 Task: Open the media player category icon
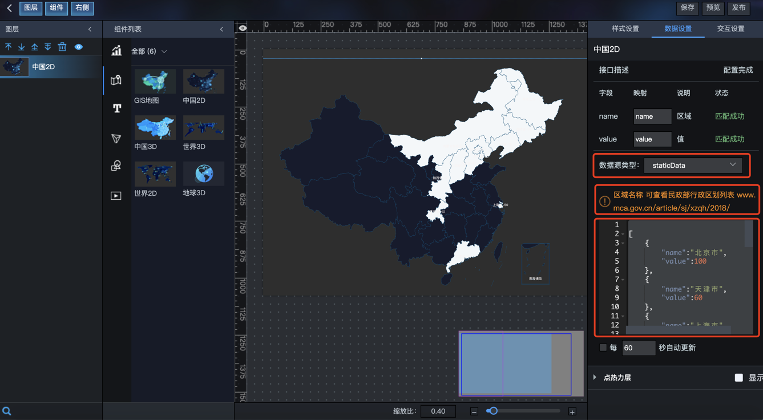point(116,196)
